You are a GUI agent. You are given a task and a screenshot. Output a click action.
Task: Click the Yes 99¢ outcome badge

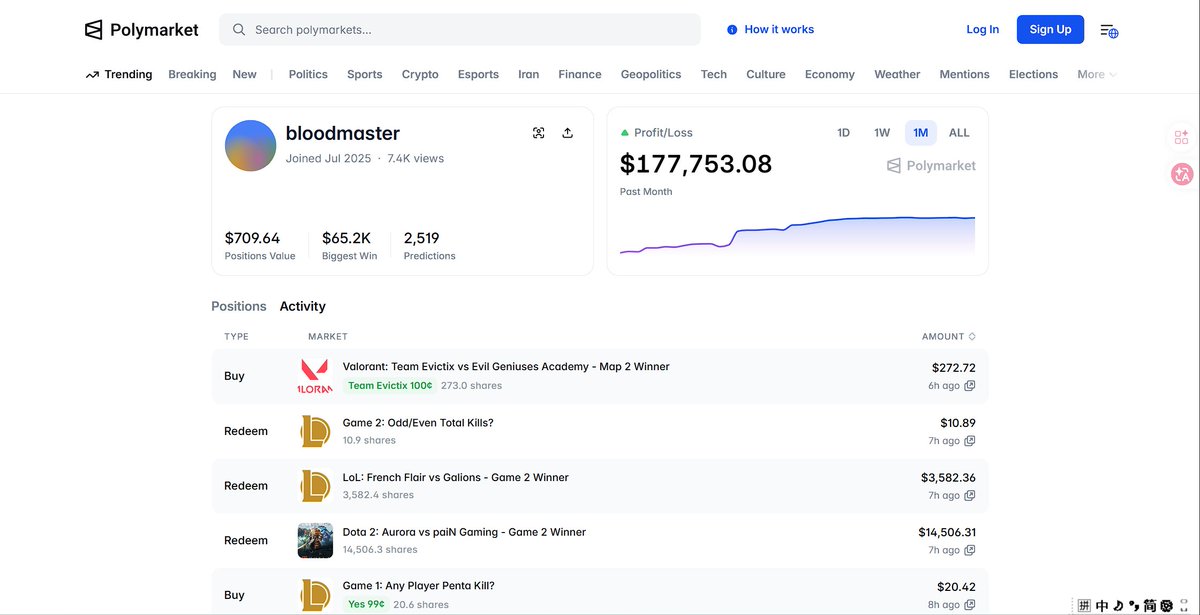click(366, 605)
